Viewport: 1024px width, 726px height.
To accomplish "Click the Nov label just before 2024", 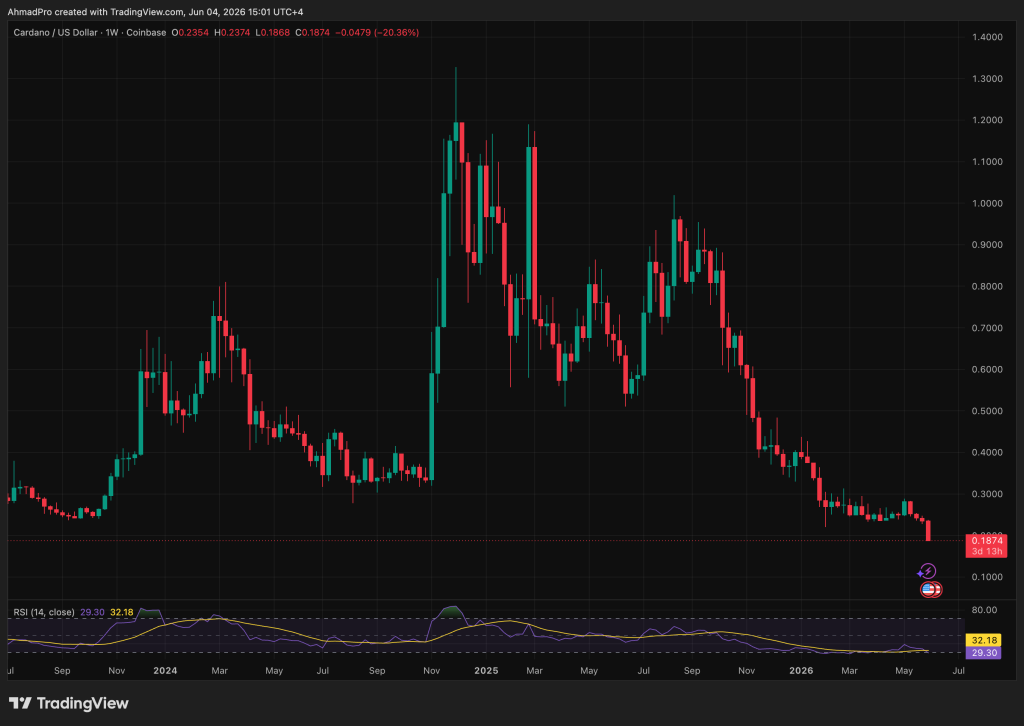I will (117, 671).
